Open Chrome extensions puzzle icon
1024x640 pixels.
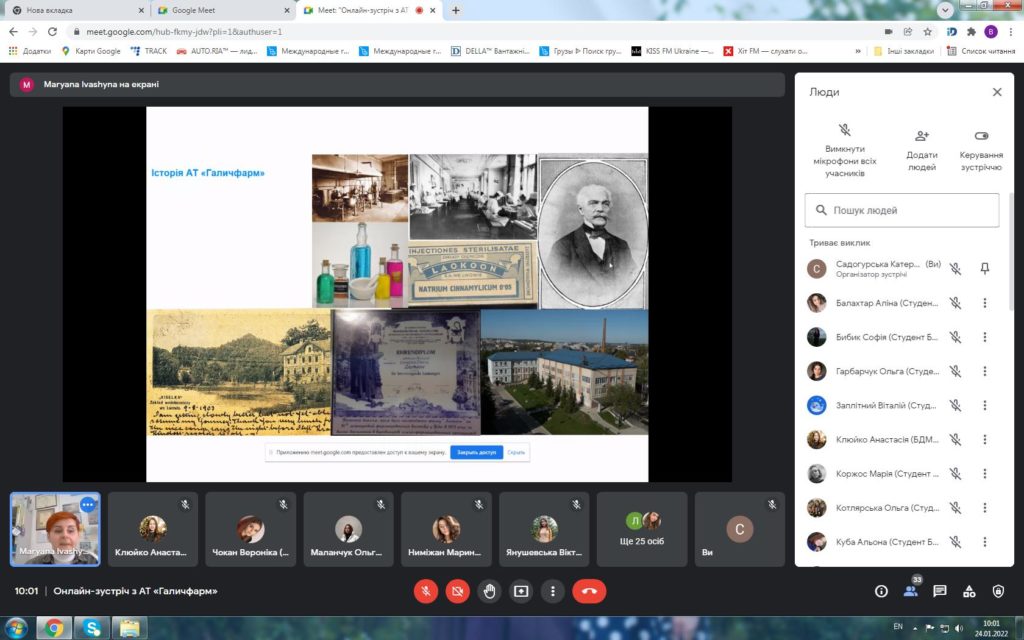click(971, 31)
